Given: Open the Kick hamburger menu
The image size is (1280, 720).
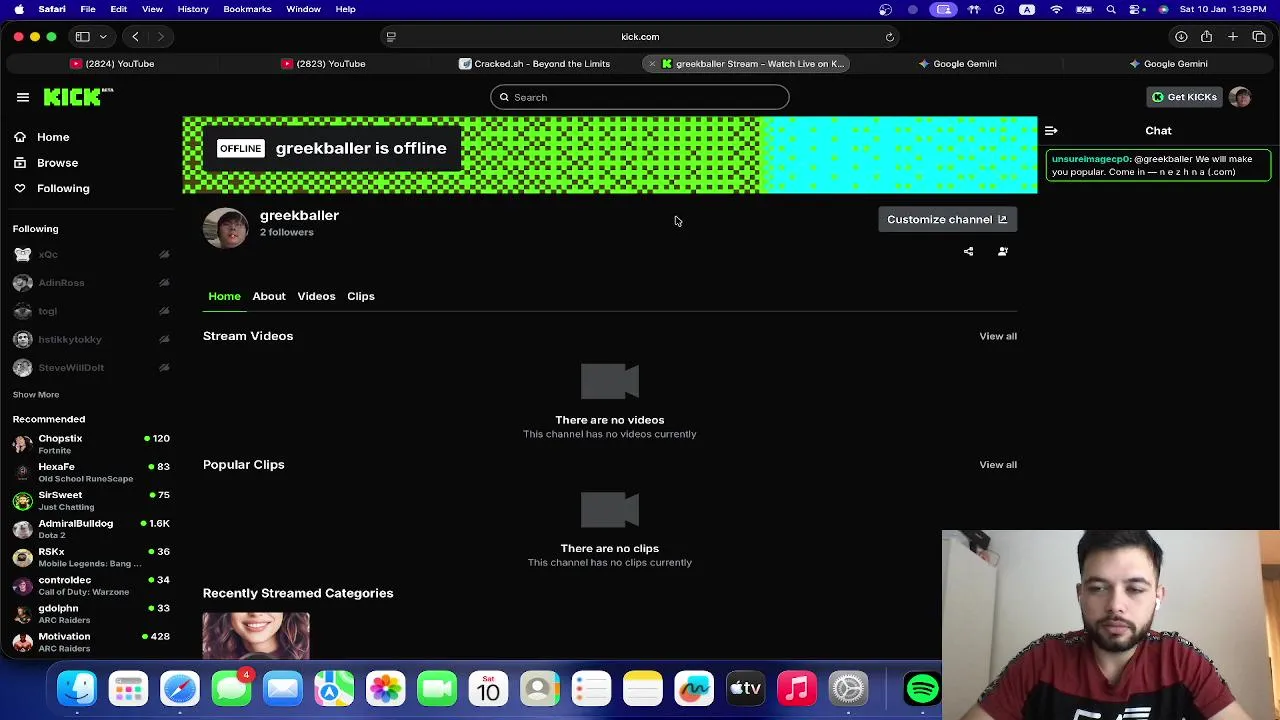Looking at the screenshot, I should [23, 97].
